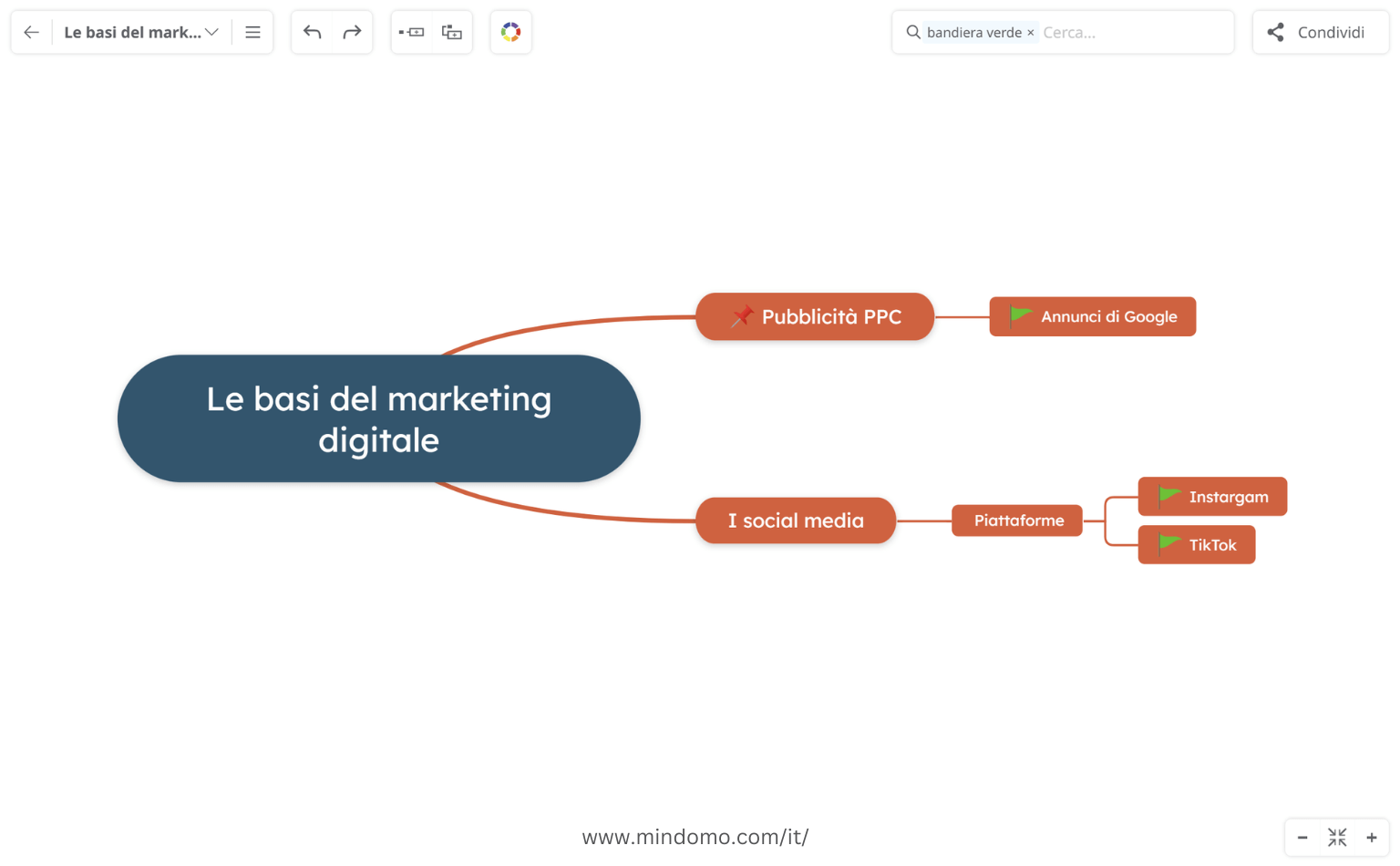This screenshot has width=1400, height=866.
Task: Remove the 'bandiera verde' search filter
Action: (x=1031, y=33)
